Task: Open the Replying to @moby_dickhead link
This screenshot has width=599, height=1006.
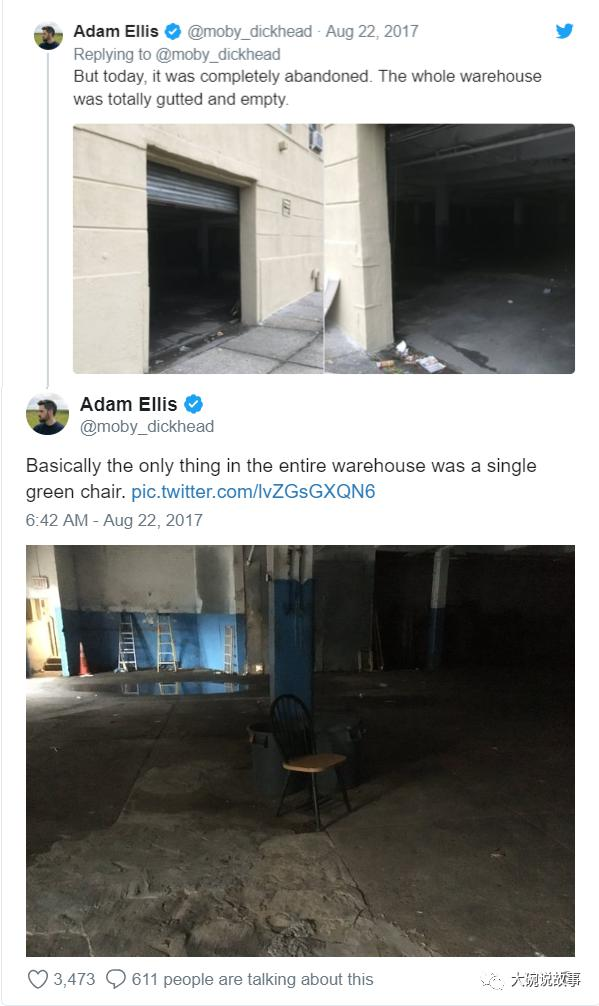Action: (x=177, y=55)
